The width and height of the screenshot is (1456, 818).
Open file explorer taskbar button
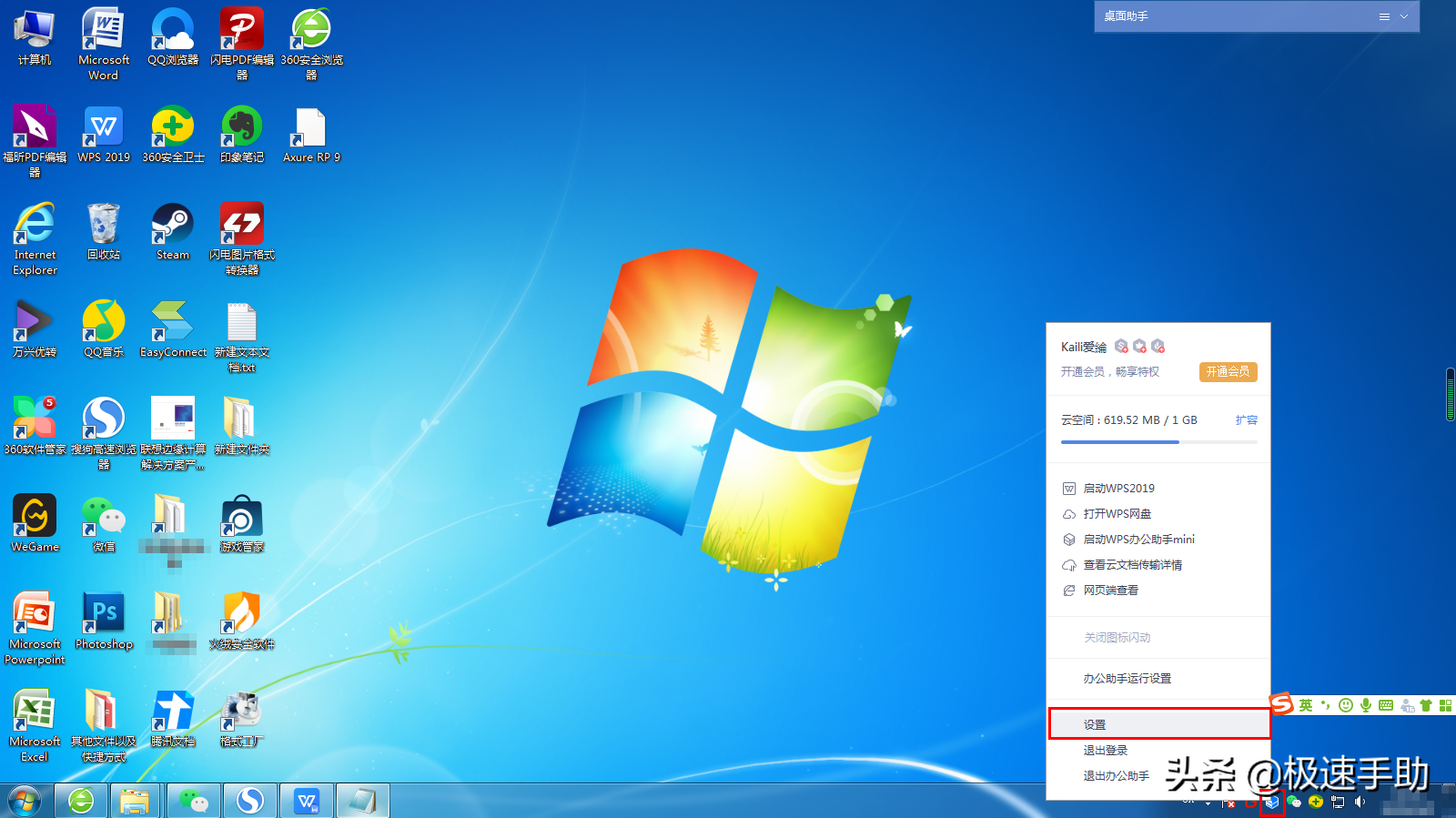(x=135, y=801)
